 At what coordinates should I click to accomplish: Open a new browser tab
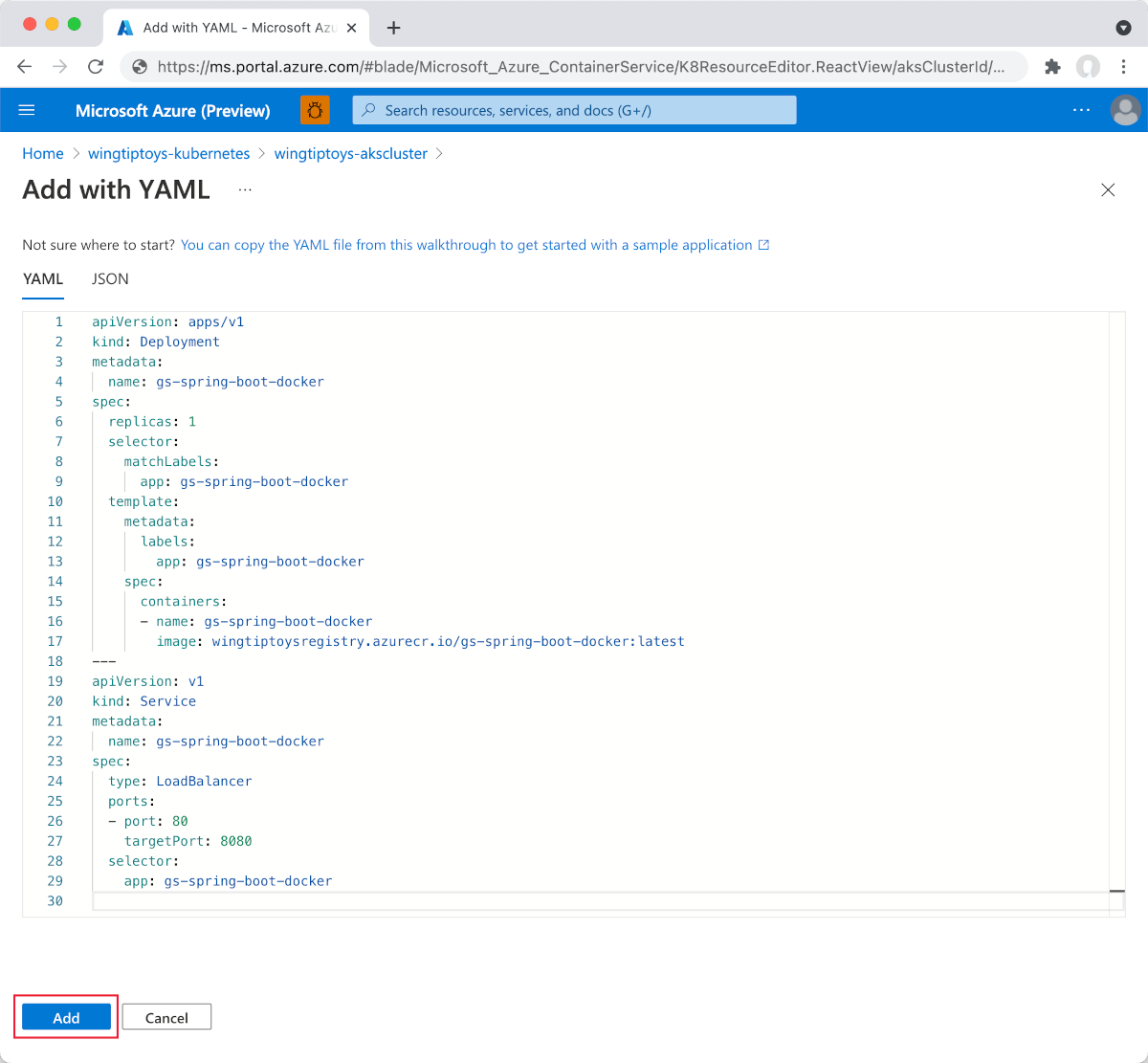click(x=393, y=28)
